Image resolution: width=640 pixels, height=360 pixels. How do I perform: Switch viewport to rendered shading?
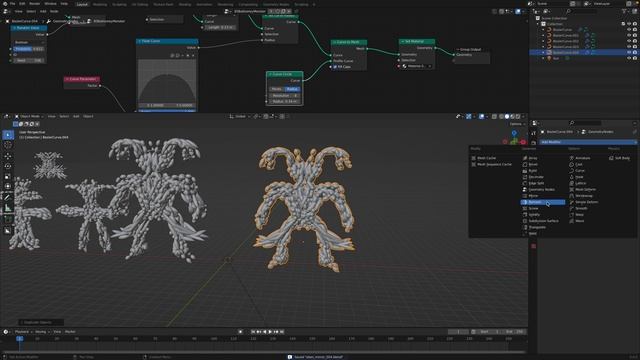pyautogui.click(x=518, y=116)
